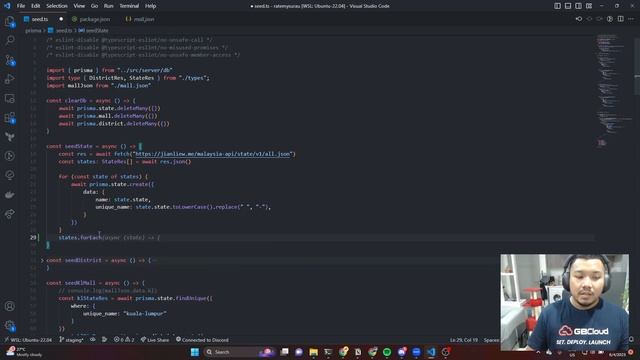Open the prisma breadcrumb segment
Image resolution: width=640 pixels, height=360 pixels.
click(x=33, y=30)
